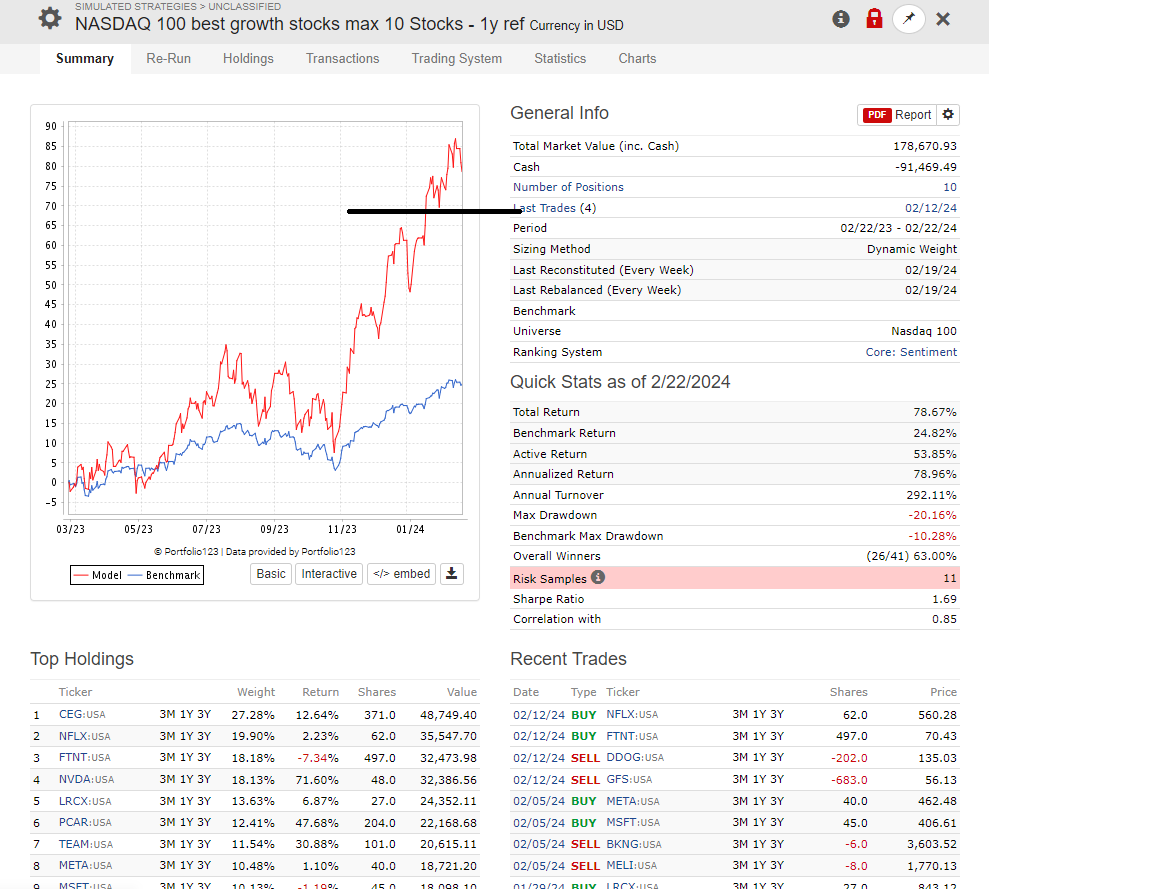Click the Sharpe Ratio value 1.69

[944, 599]
